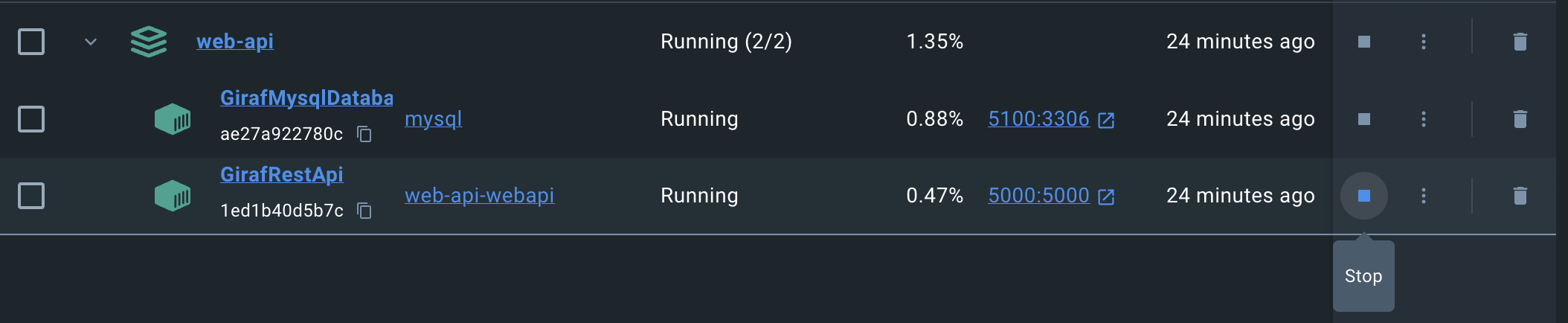The width and height of the screenshot is (1568, 323).
Task: Collapse the web-api stack chevron
Action: (91, 42)
